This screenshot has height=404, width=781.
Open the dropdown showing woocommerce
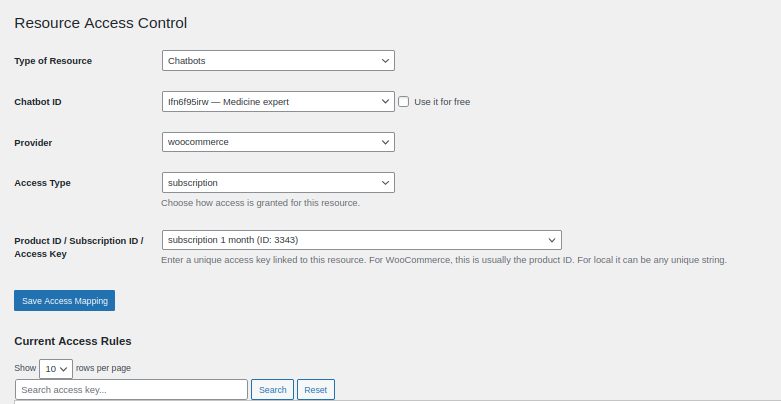pos(270,143)
